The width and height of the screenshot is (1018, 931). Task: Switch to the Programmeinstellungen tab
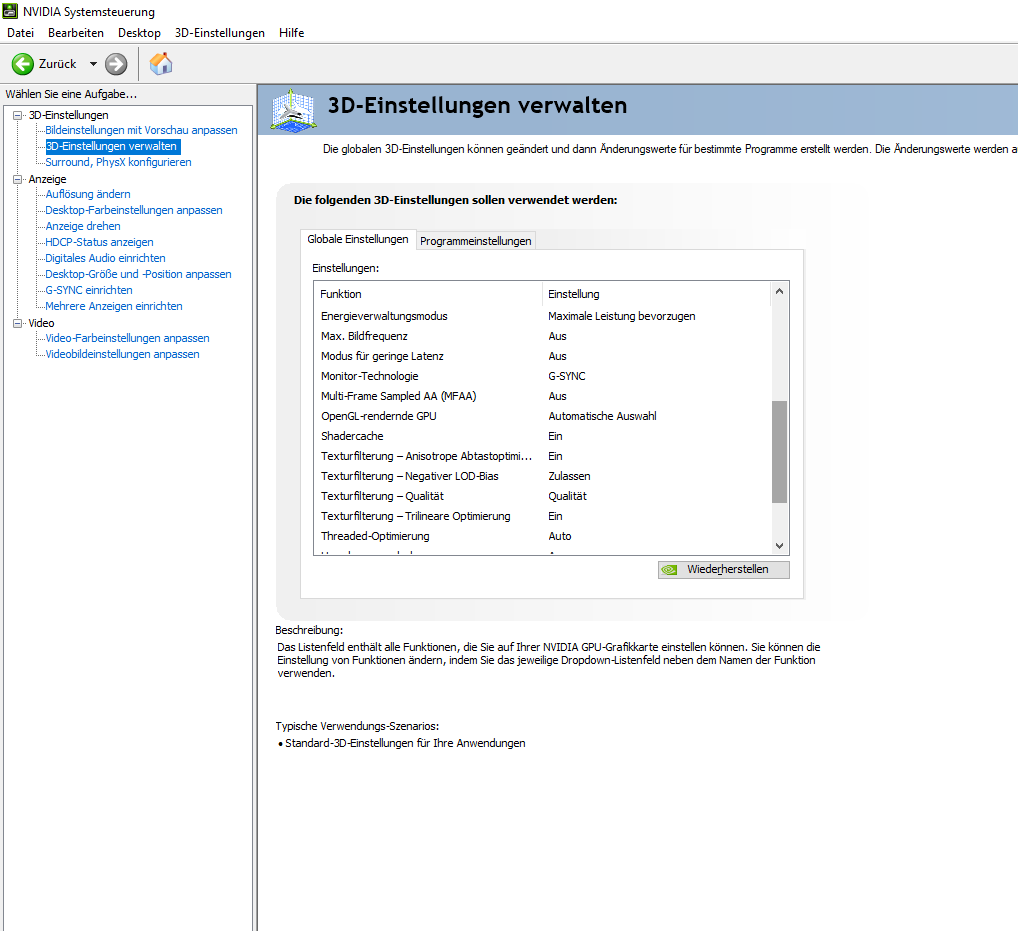[x=476, y=241]
